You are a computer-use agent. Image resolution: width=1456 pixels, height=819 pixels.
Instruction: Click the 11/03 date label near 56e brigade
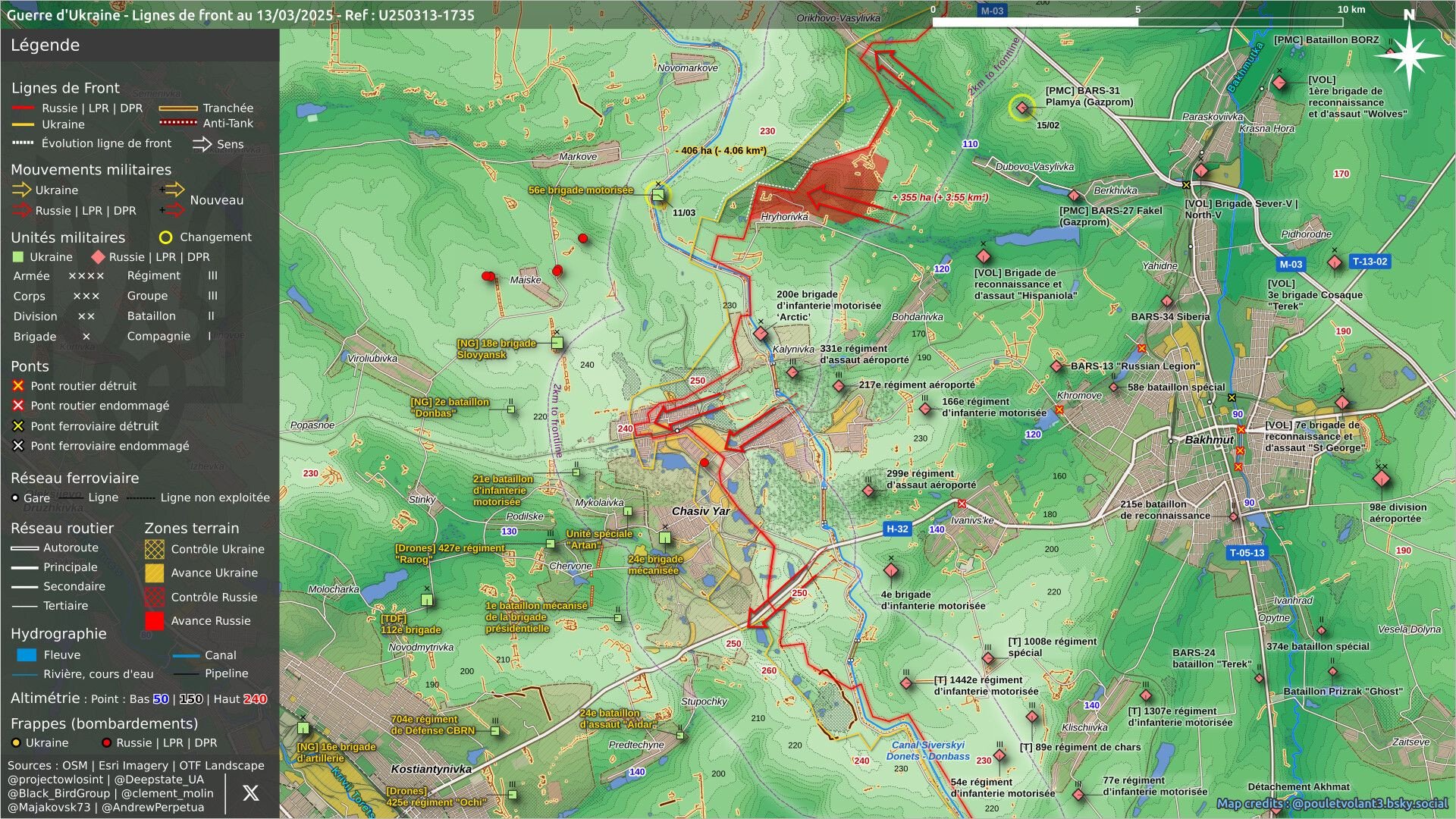pyautogui.click(x=684, y=213)
